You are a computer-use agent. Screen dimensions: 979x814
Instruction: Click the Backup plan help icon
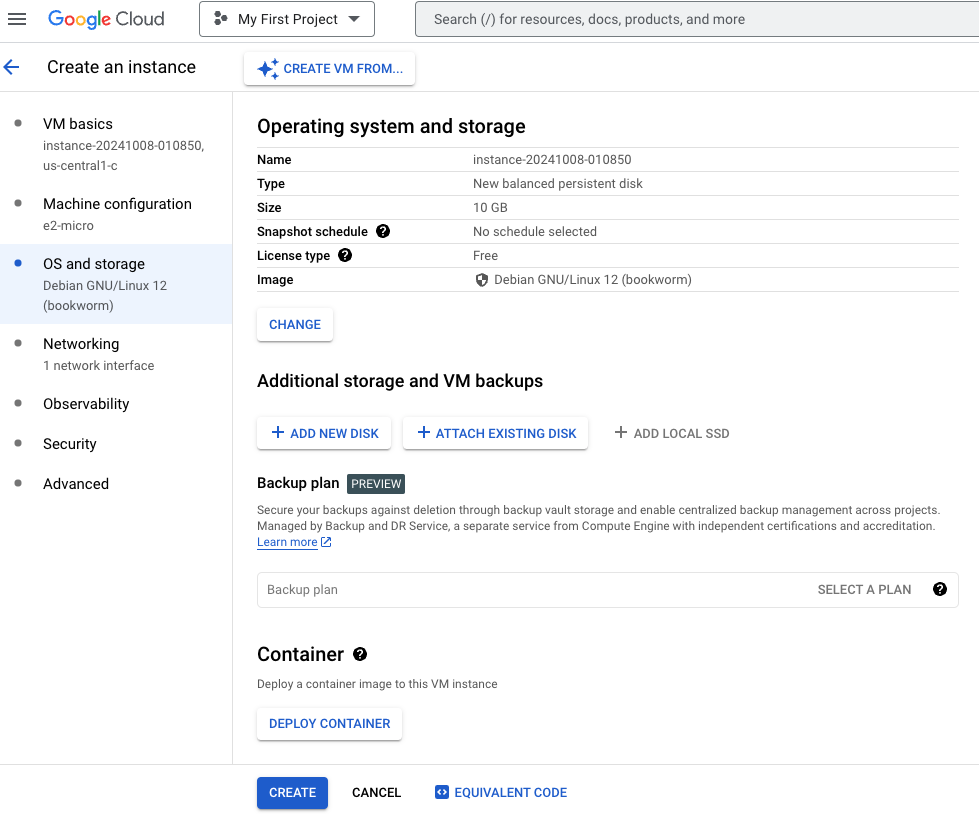click(x=940, y=589)
